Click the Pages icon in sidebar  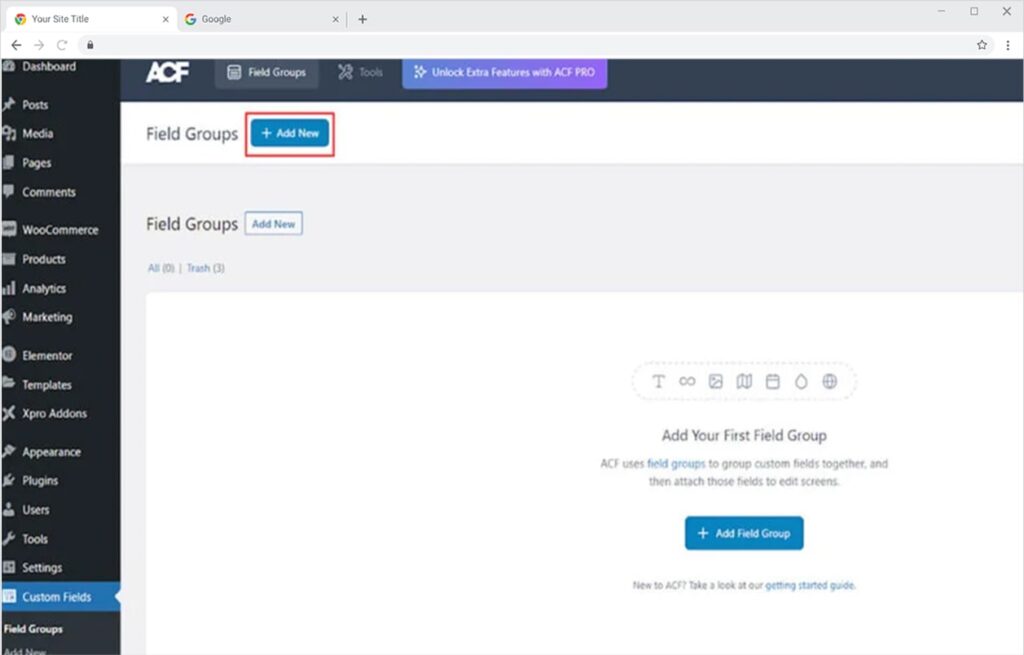click(8, 163)
